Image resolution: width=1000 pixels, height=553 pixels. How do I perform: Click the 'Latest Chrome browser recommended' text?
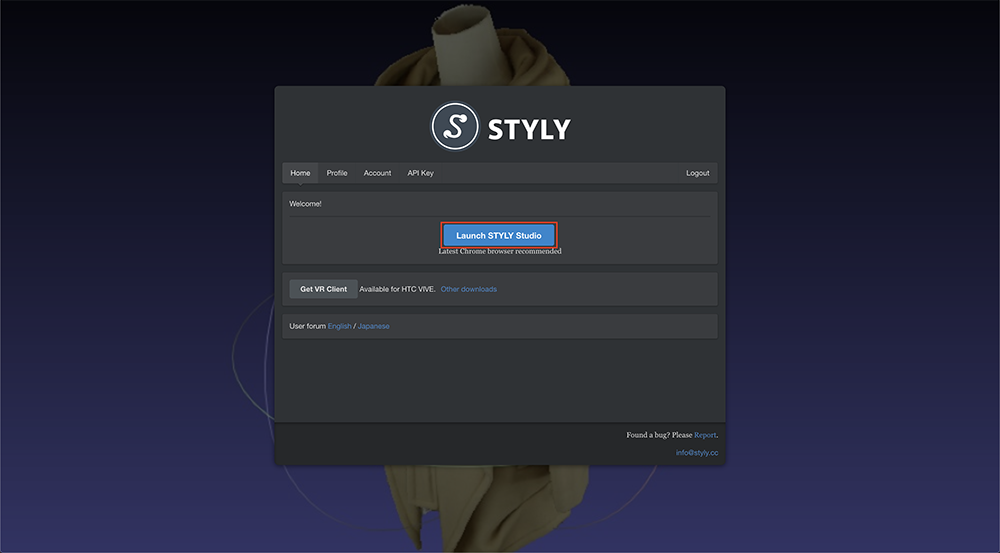tap(500, 251)
